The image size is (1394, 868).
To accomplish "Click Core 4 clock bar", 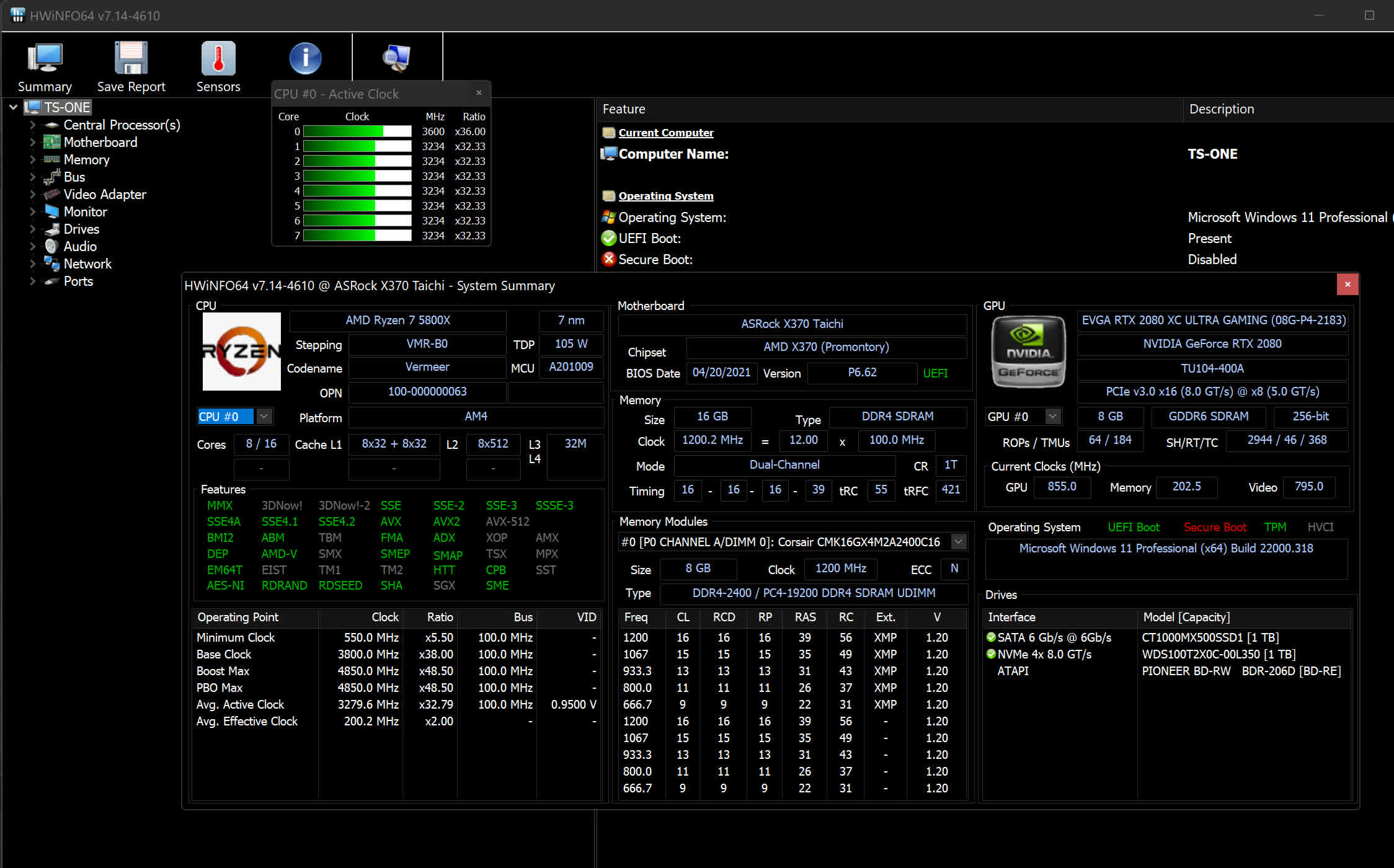I will click(357, 191).
